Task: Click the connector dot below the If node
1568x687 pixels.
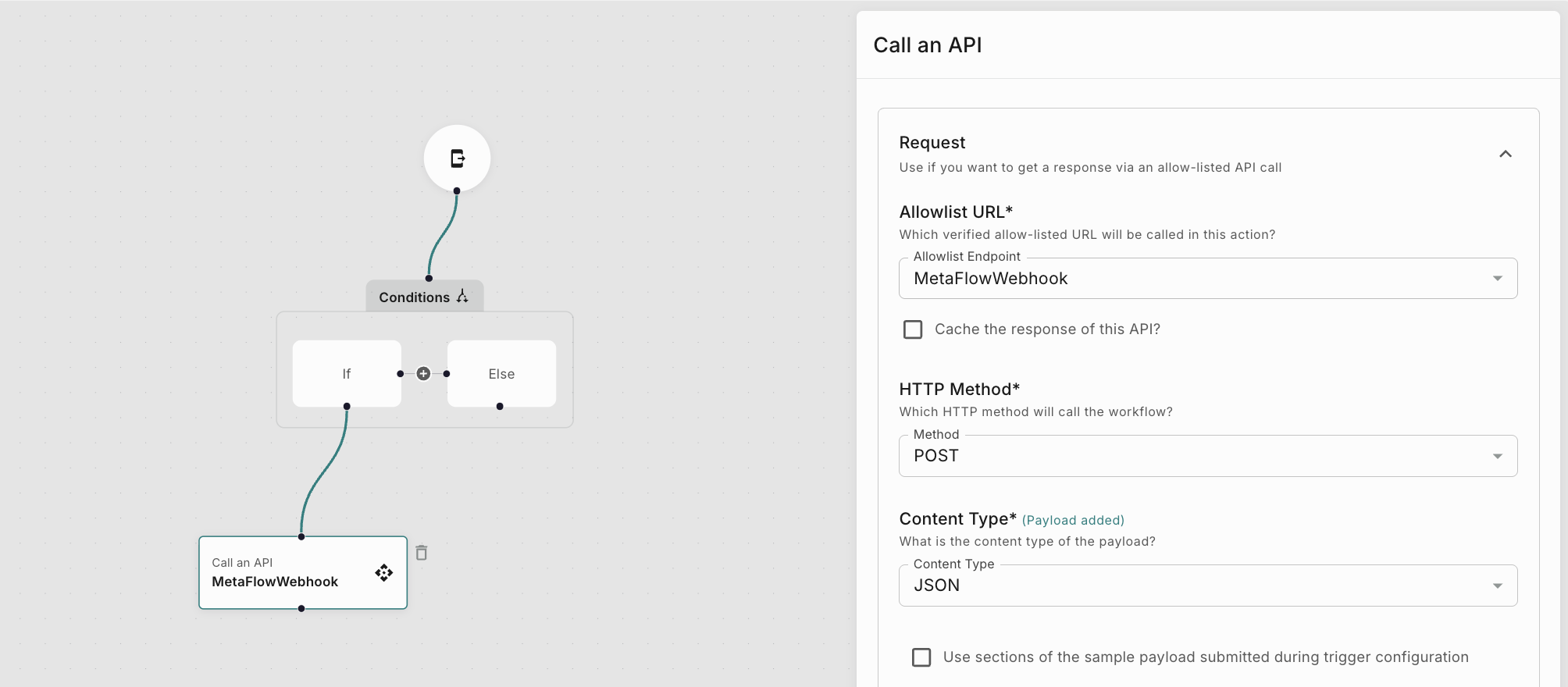Action: 347,406
